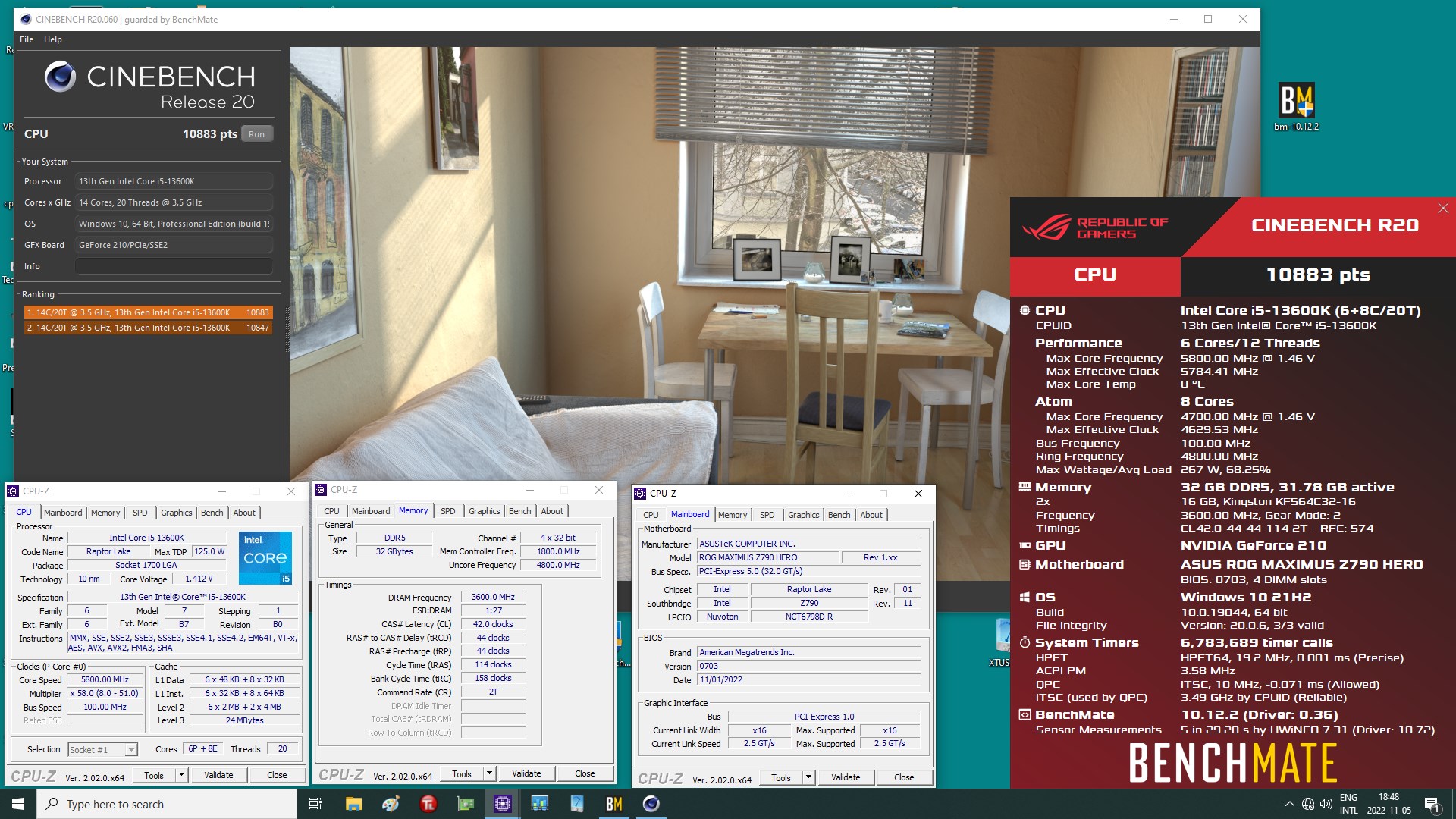Open the bar chart monitor taskbar app

point(539,804)
